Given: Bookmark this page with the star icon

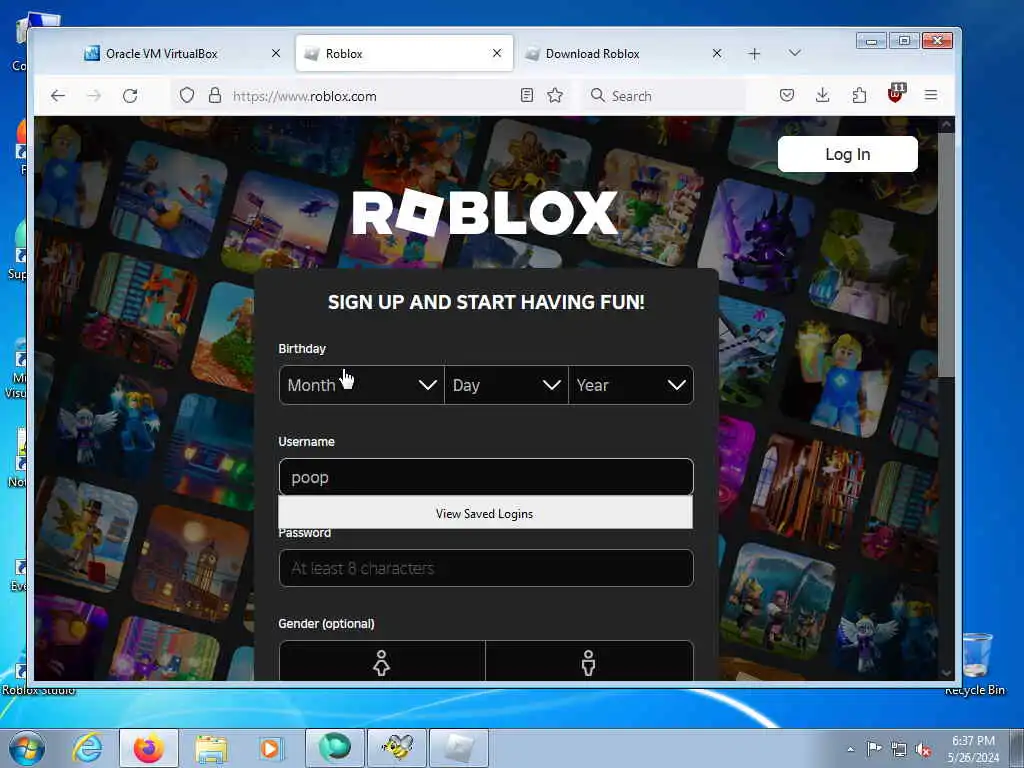Looking at the screenshot, I should 555,96.
